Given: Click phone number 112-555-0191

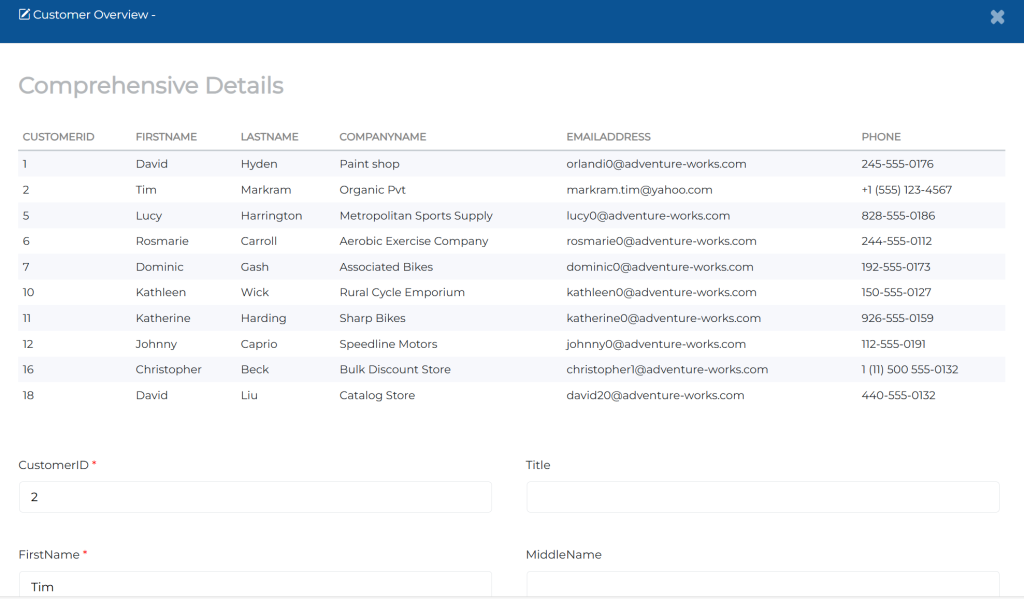Looking at the screenshot, I should point(893,344).
